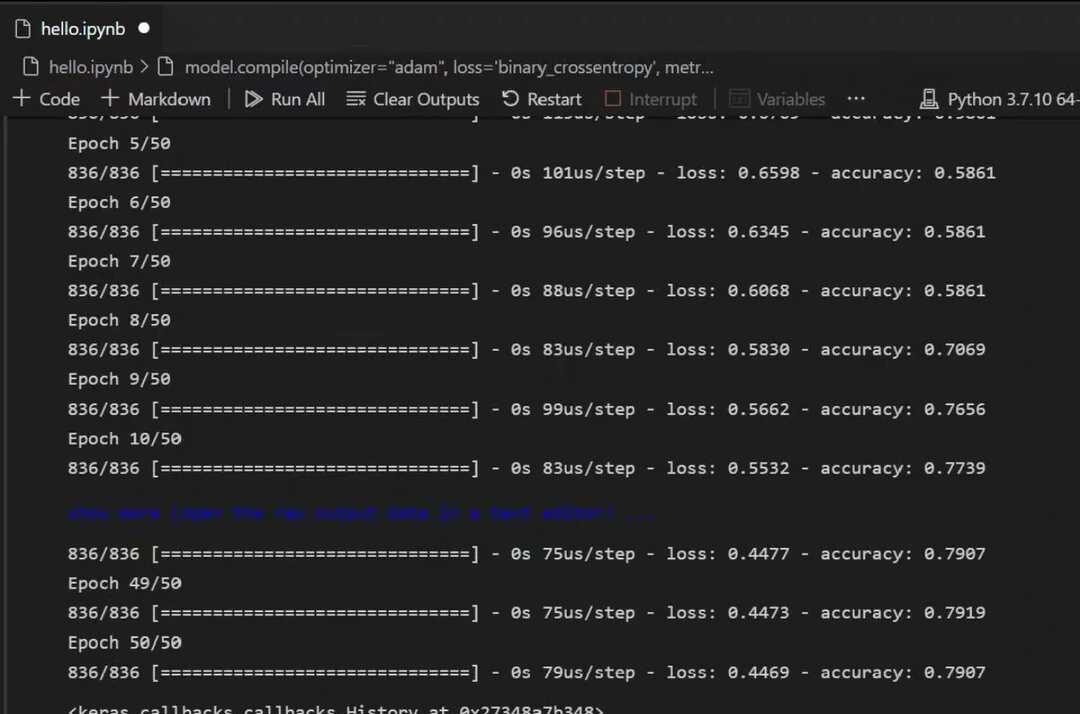Click the 'loss: 0.5532' value
The image size is (1080, 714).
727,468
